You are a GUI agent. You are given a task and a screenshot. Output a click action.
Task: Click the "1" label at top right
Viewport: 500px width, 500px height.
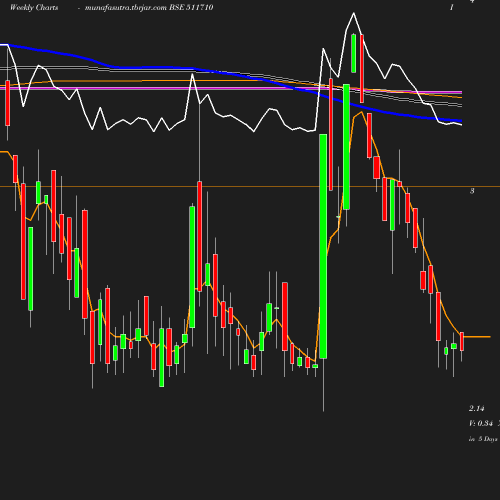[452, 7]
